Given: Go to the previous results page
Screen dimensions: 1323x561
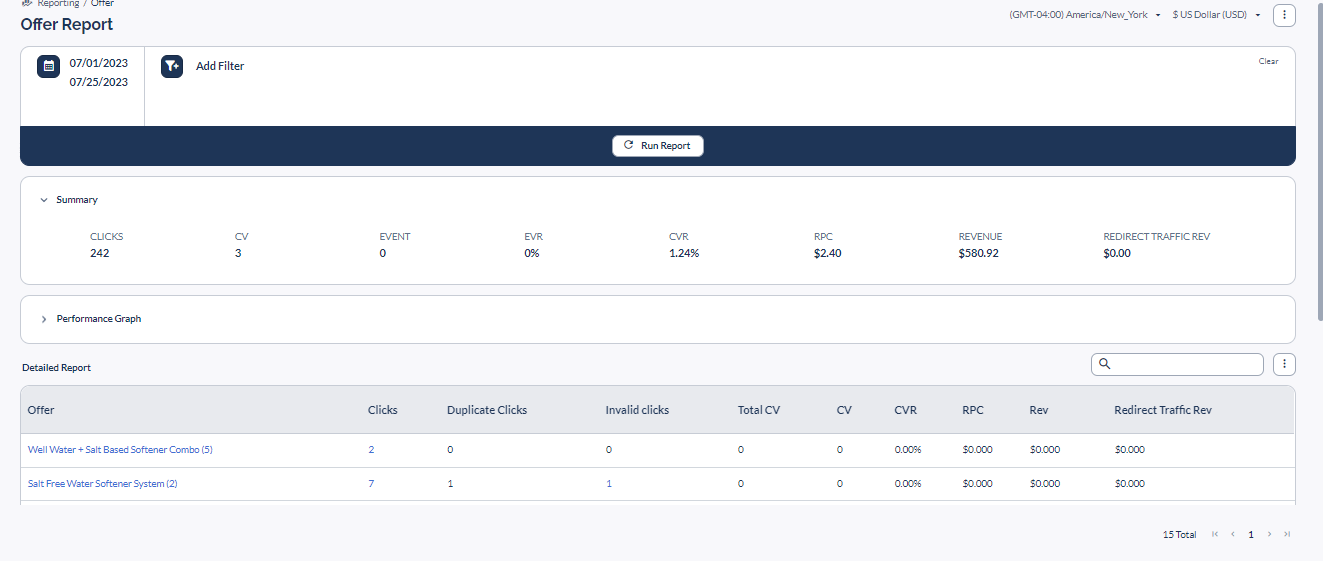Looking at the screenshot, I should [x=1233, y=534].
